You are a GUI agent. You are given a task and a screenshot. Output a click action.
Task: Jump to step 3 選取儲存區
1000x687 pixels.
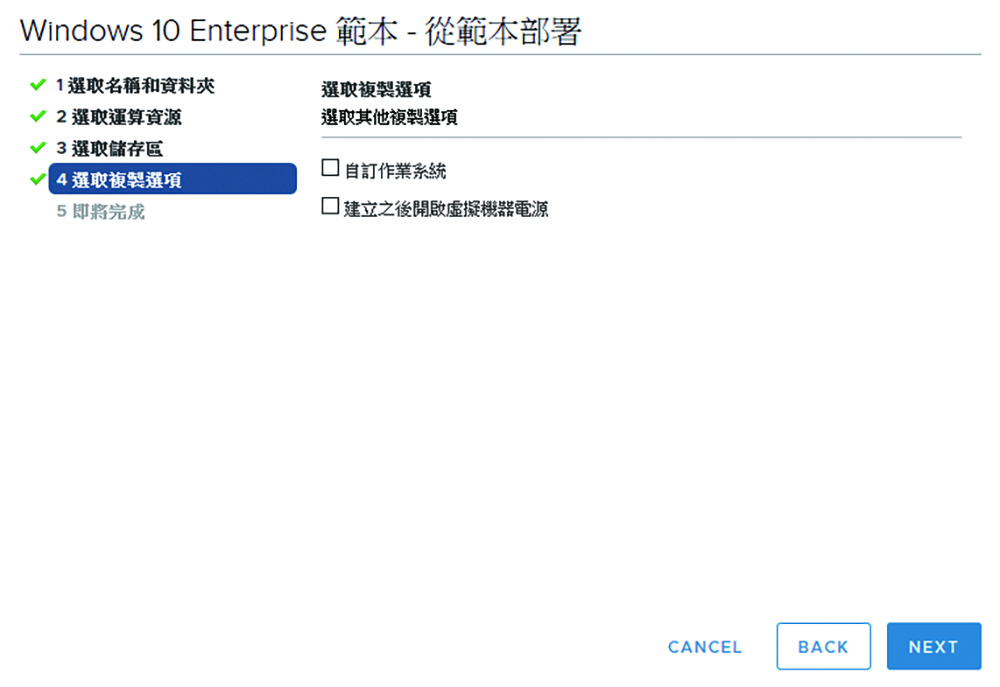pos(109,149)
